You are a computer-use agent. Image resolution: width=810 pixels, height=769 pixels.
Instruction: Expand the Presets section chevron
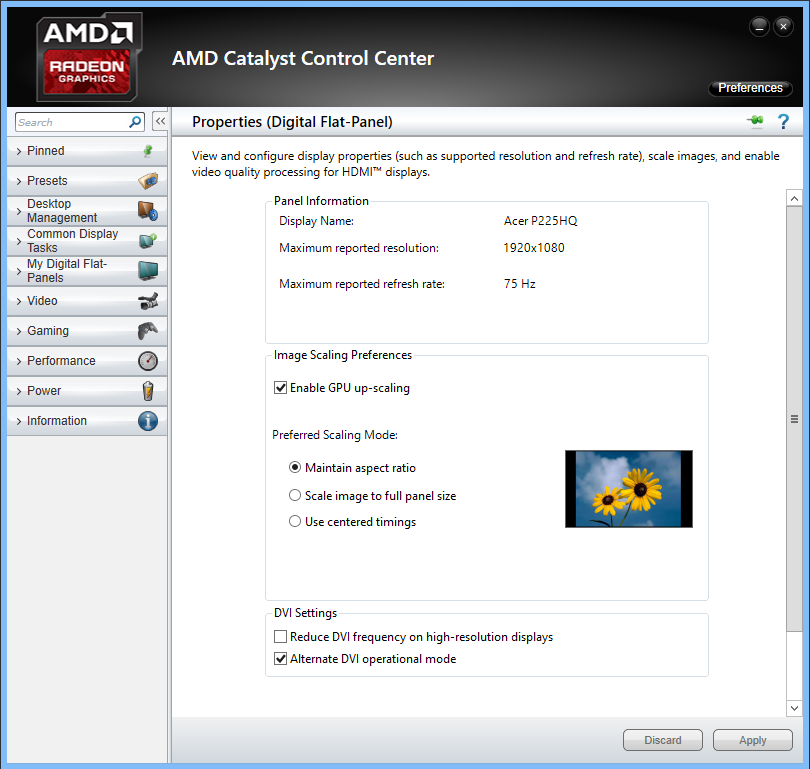[19, 181]
